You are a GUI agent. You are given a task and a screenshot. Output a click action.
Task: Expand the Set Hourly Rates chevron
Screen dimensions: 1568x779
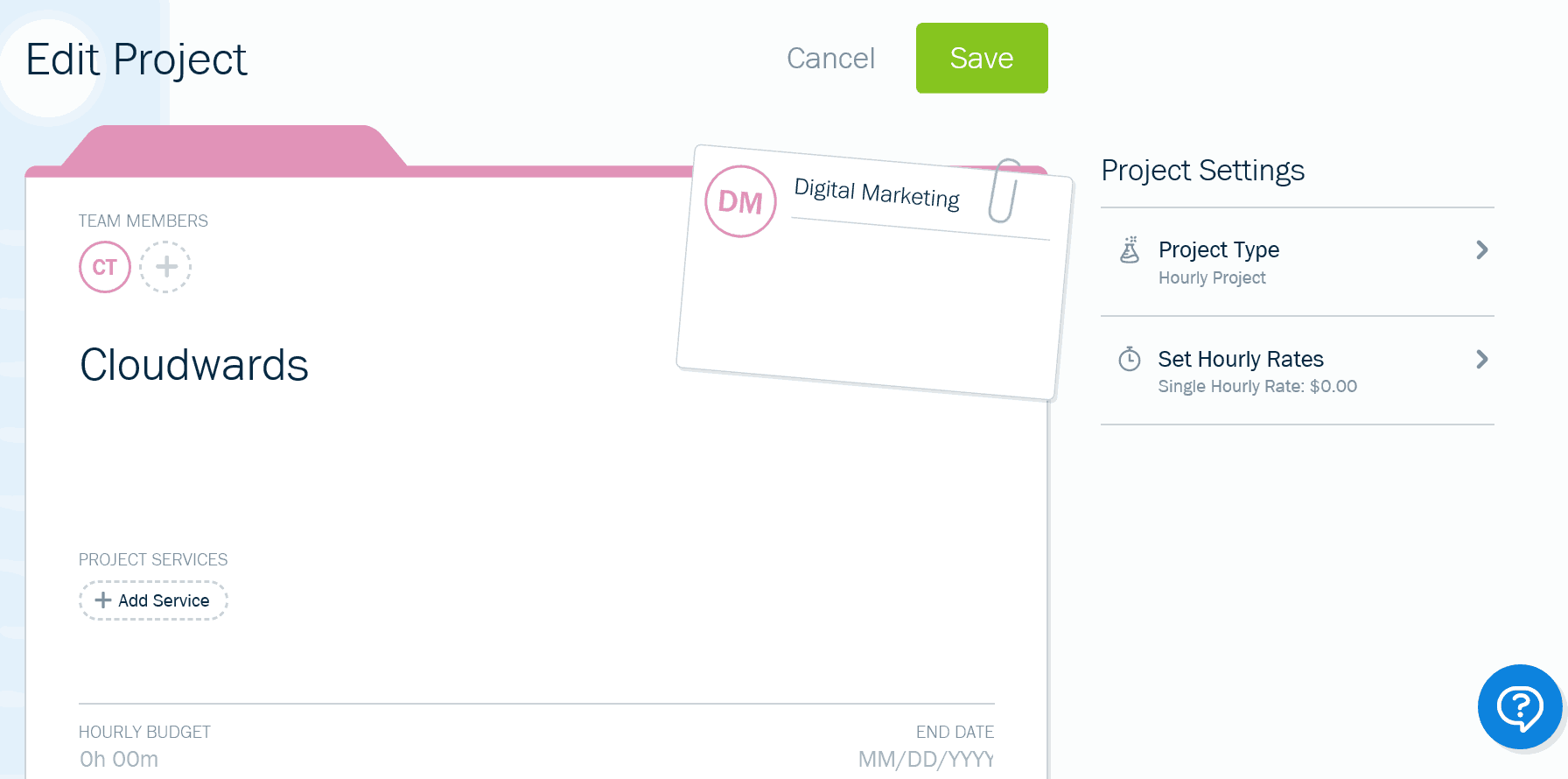coord(1481,360)
